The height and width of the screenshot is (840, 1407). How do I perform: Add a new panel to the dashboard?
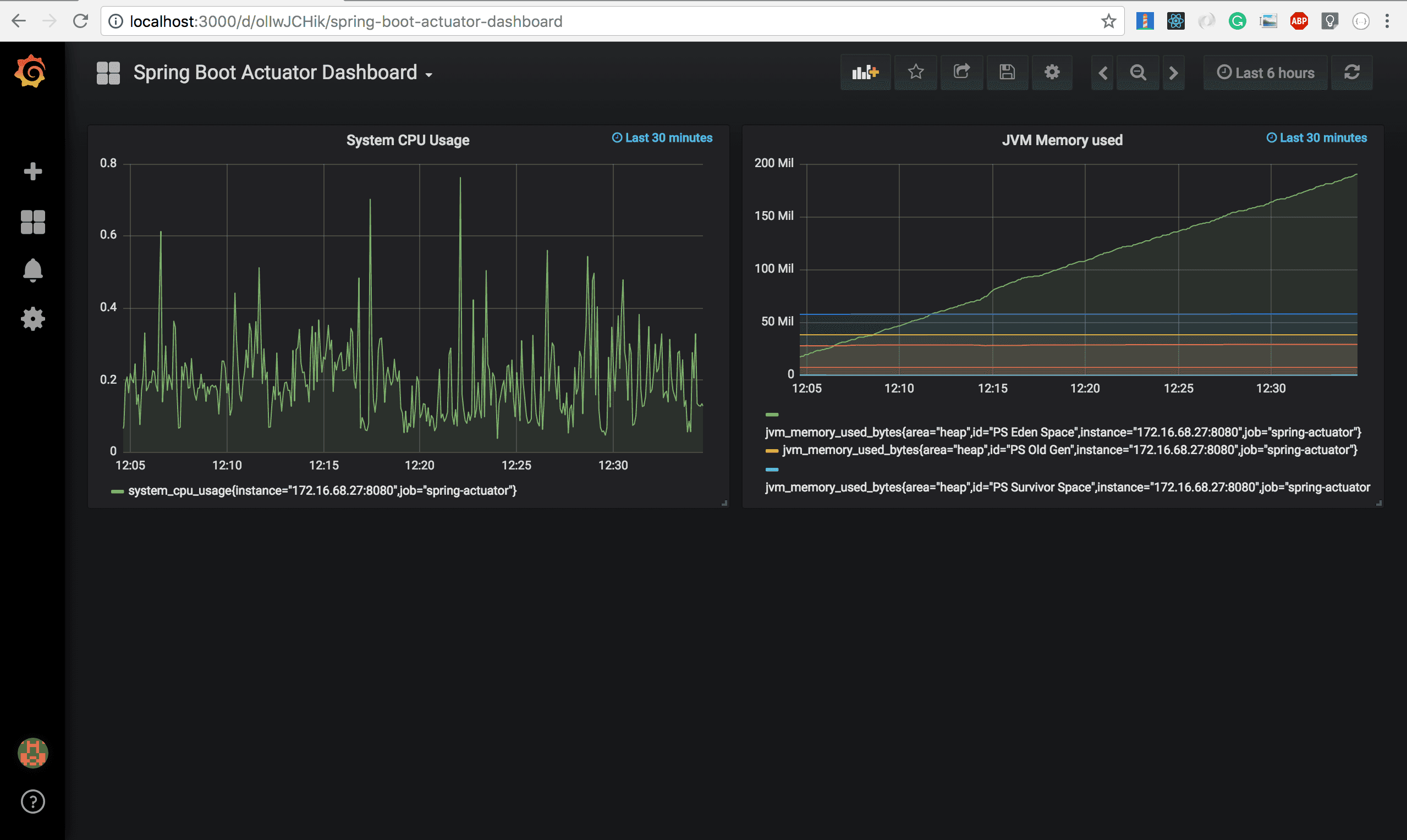click(865, 73)
